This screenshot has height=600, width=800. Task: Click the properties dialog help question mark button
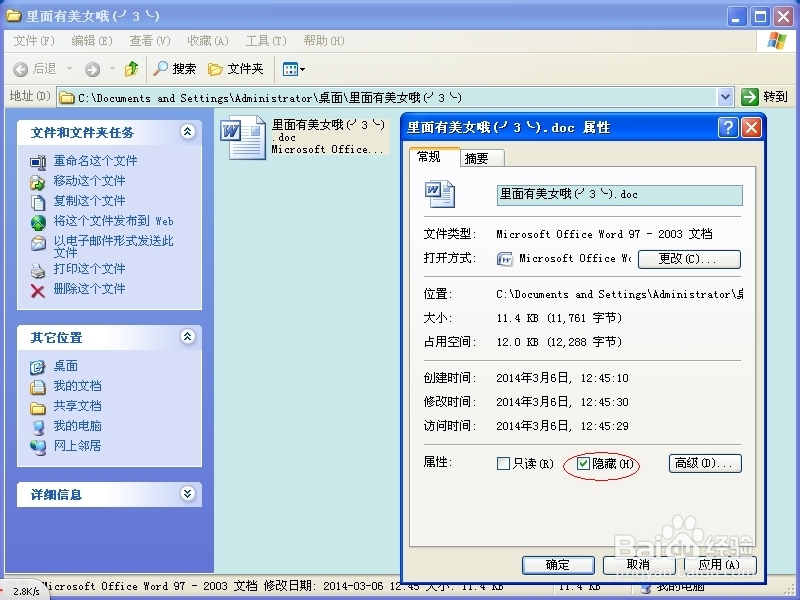tap(728, 128)
